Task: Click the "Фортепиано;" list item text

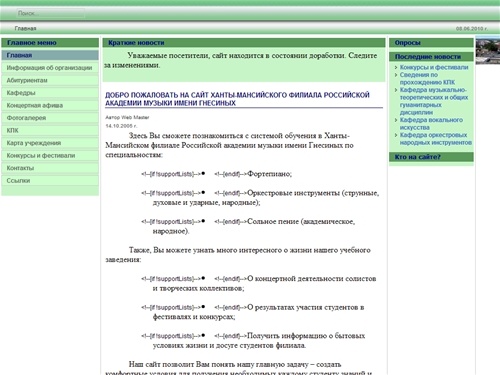Action: [x=269, y=174]
